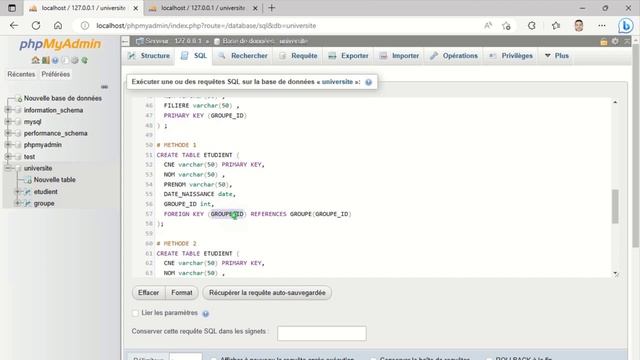
Task: Open the SQL tab
Action: (x=194, y=56)
